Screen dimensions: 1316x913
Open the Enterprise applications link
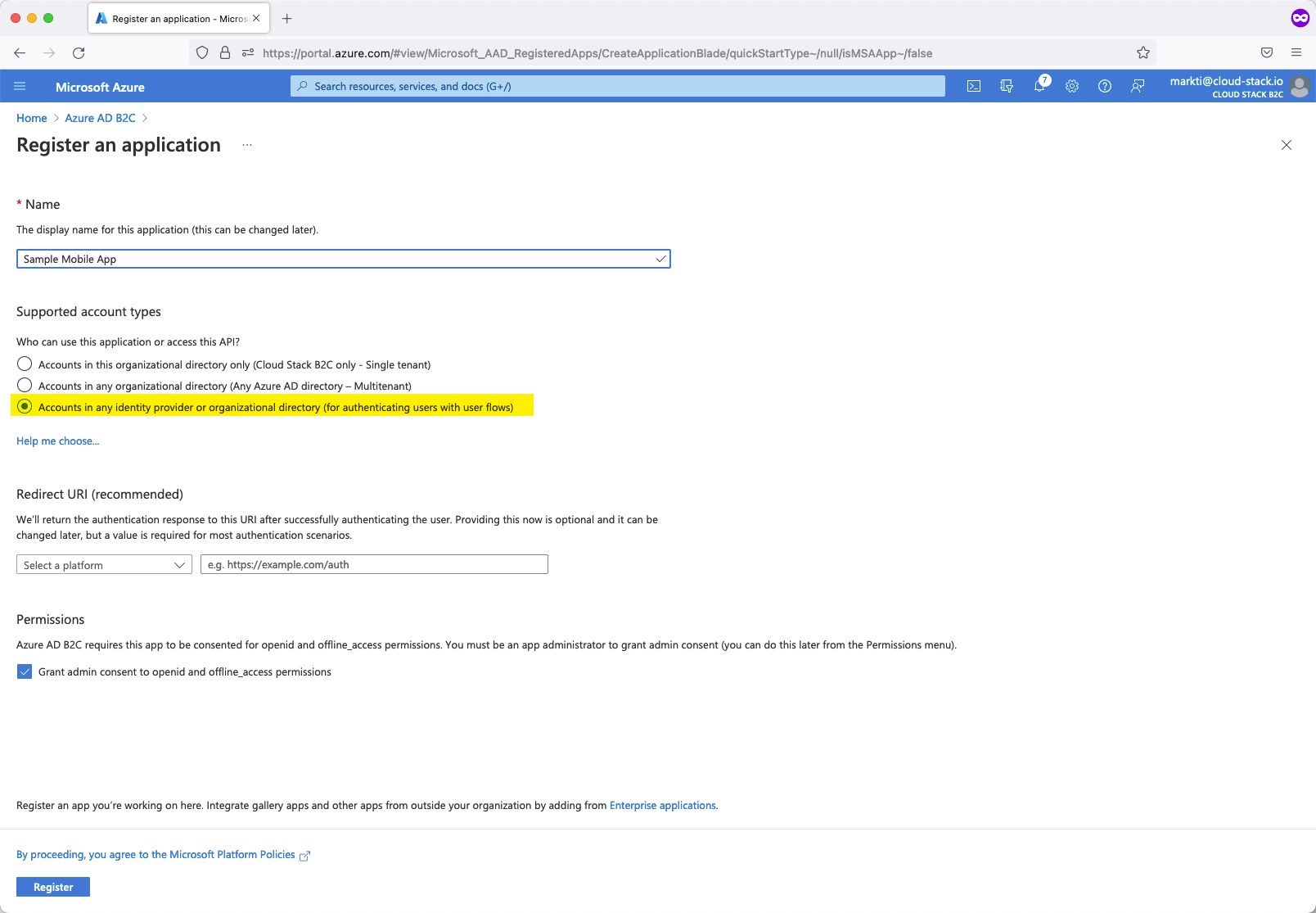click(x=663, y=806)
